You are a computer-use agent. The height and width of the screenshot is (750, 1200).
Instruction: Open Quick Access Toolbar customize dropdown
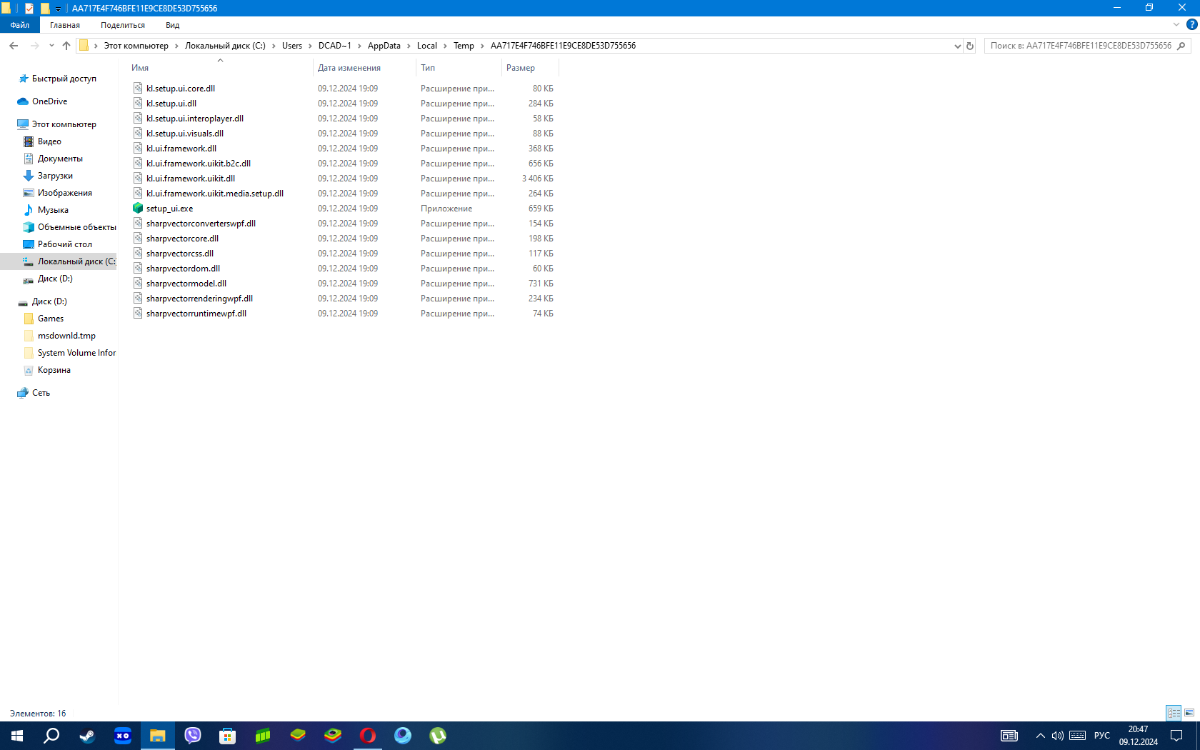coord(58,8)
